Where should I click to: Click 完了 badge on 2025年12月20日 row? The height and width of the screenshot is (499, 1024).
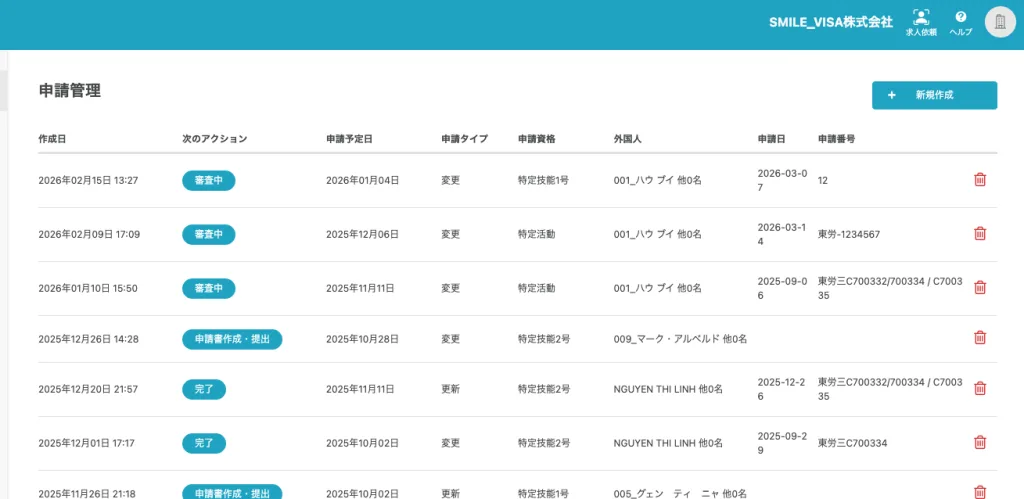[x=204, y=389]
